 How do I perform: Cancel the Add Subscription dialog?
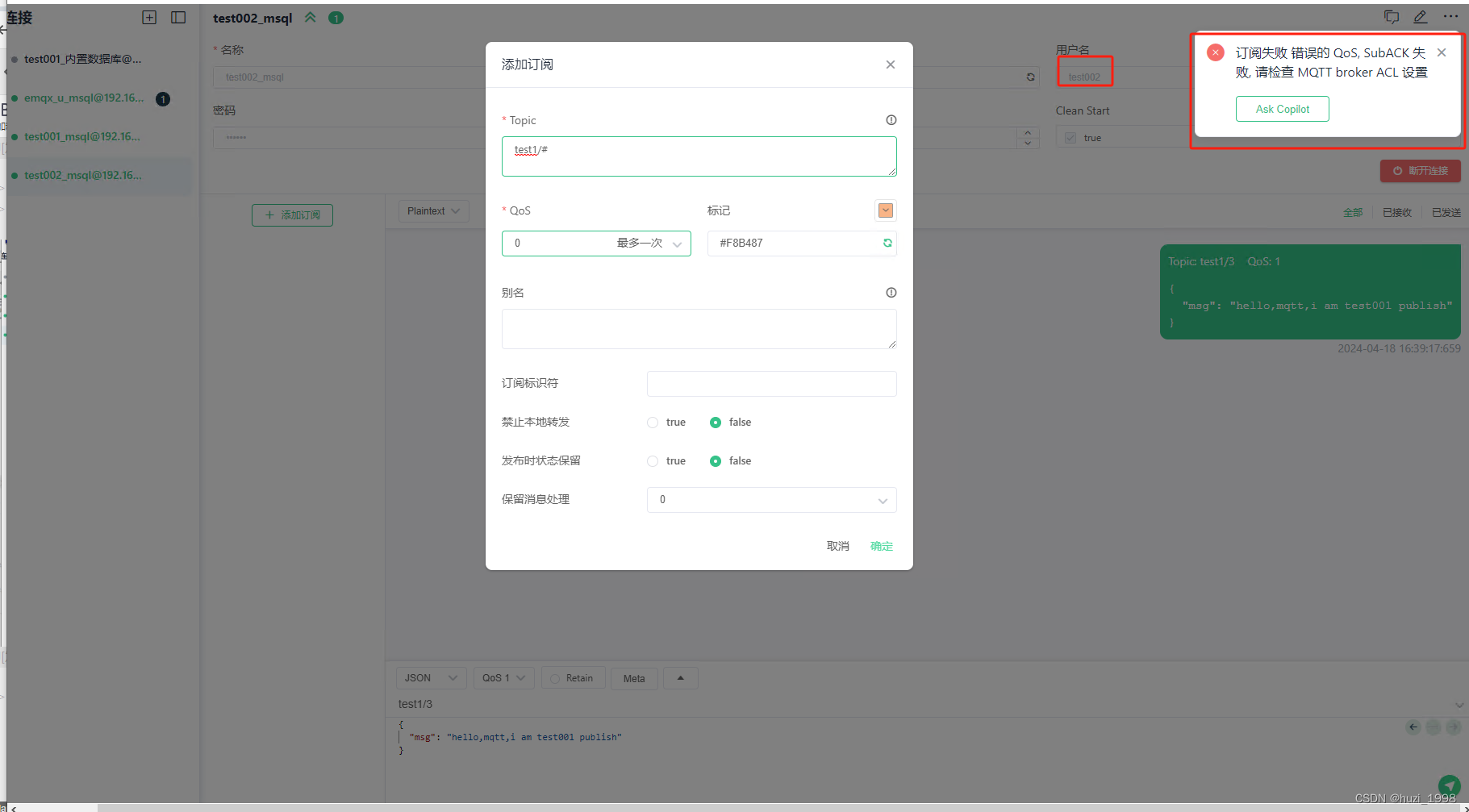coord(838,547)
